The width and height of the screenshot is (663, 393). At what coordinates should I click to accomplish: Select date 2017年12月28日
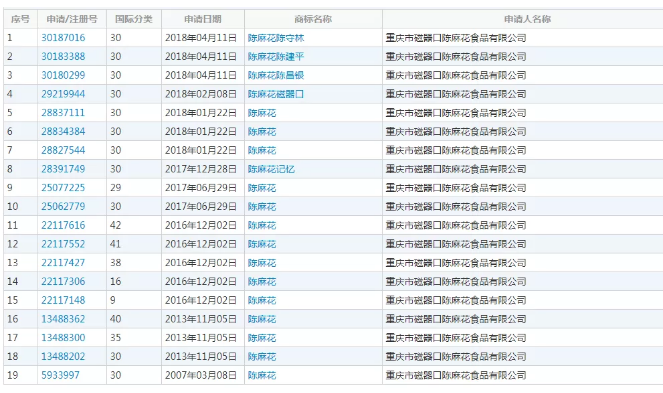click(x=201, y=169)
